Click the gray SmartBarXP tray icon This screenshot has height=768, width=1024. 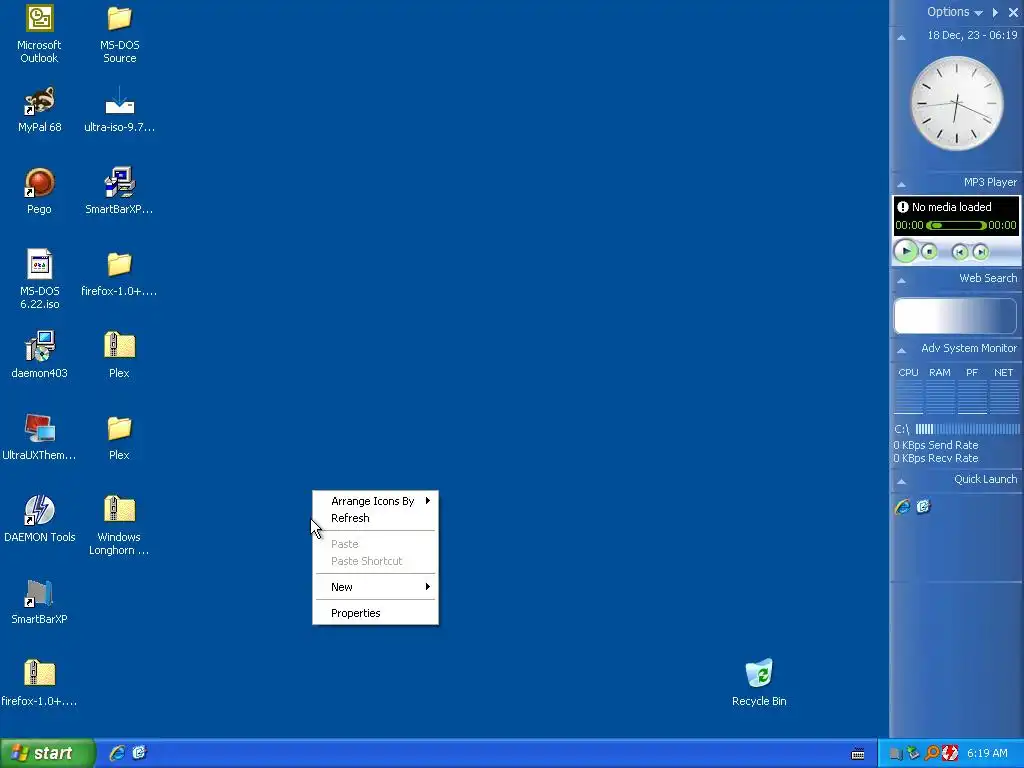[x=896, y=754]
